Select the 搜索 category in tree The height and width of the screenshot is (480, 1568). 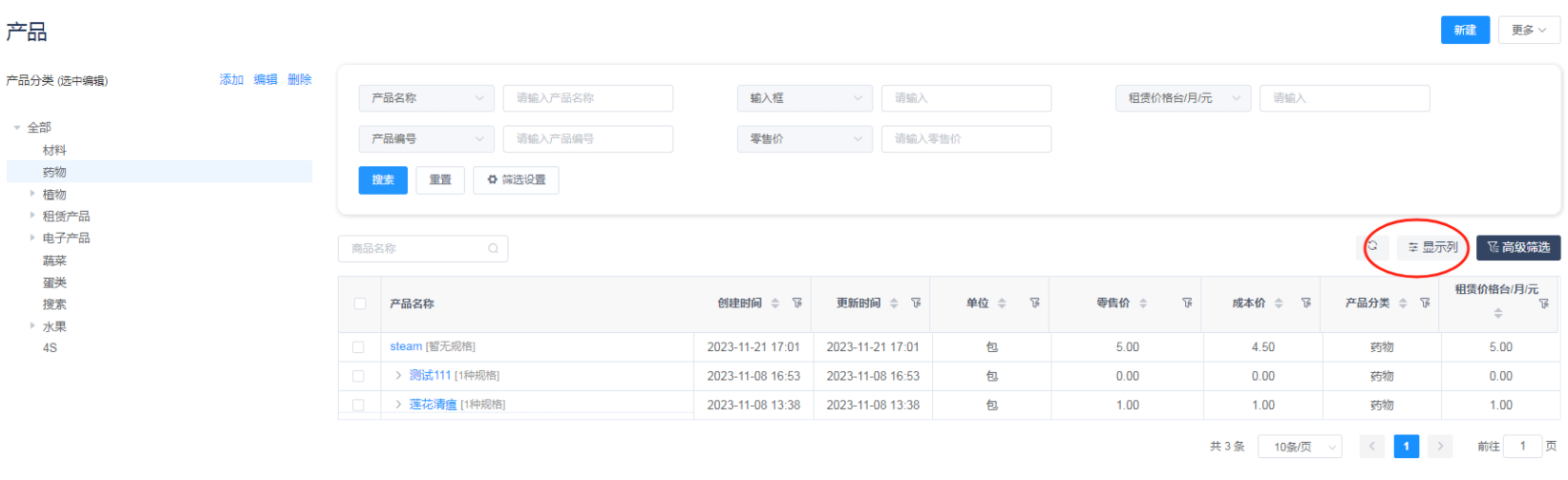click(x=54, y=304)
